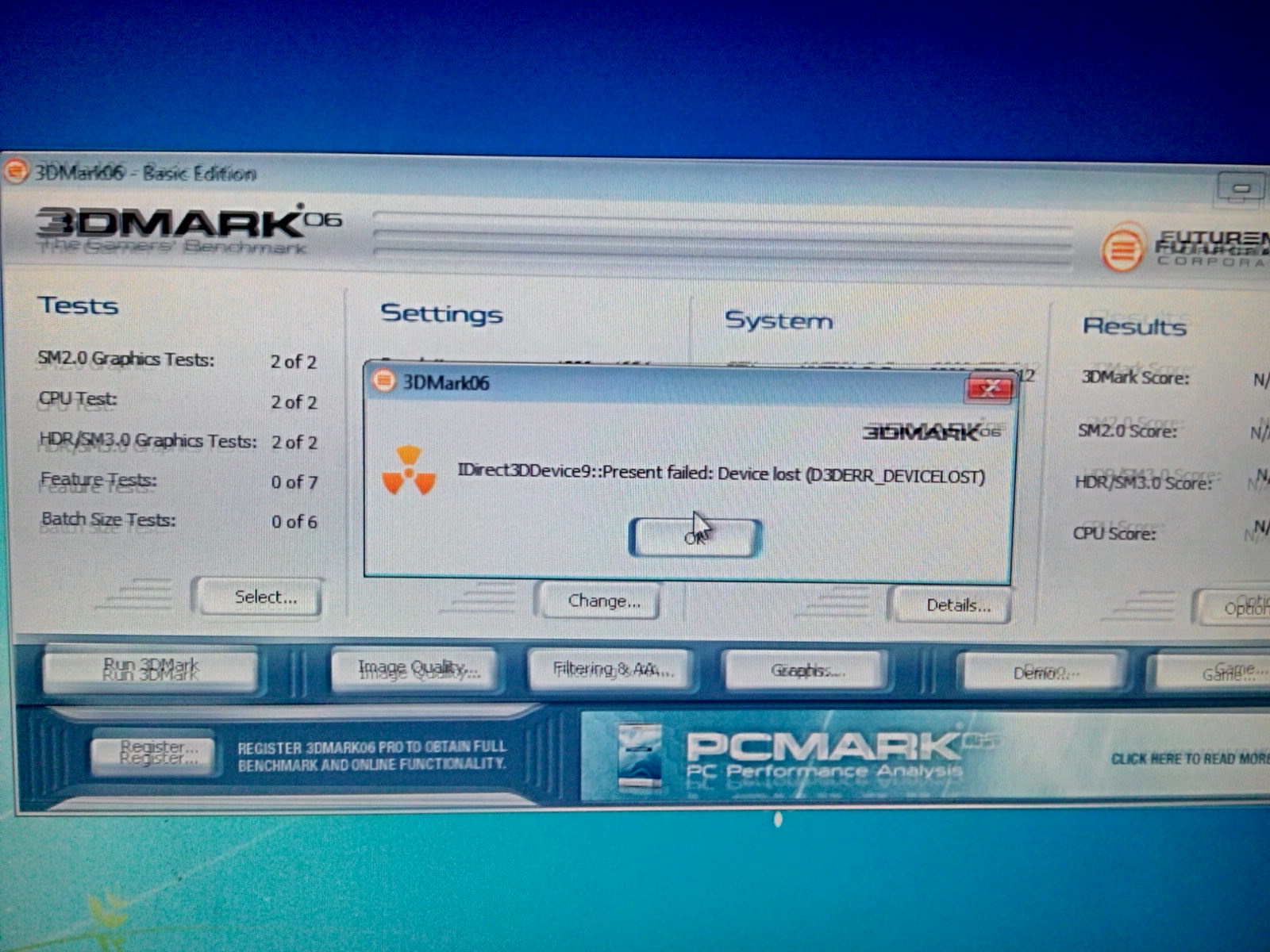Follow the CLICK HERE TO READ MORE link
This screenshot has width=1270, height=952.
pyautogui.click(x=1190, y=759)
